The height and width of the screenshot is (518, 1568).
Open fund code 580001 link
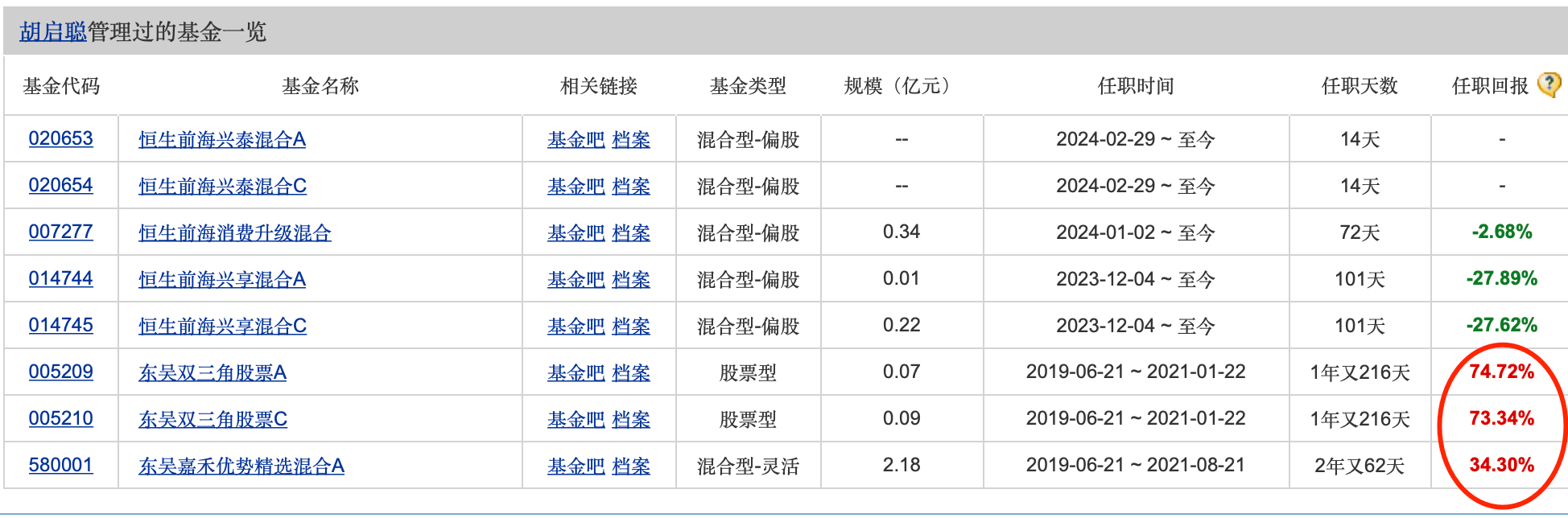60,465
